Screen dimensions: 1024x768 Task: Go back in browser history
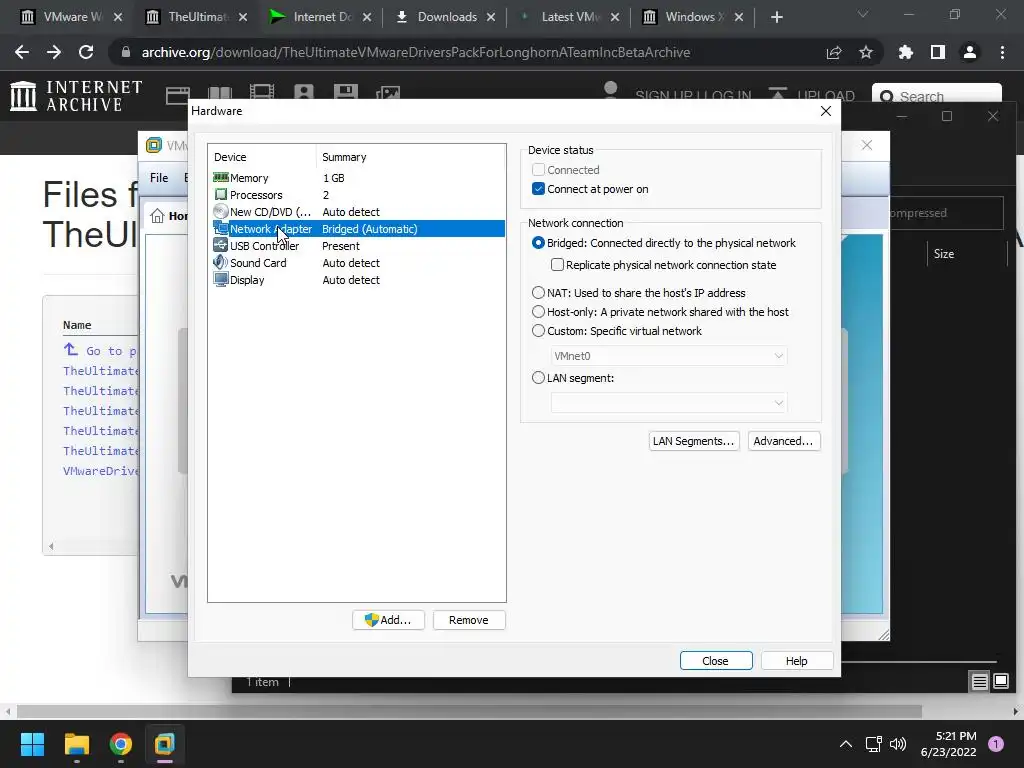[x=22, y=52]
